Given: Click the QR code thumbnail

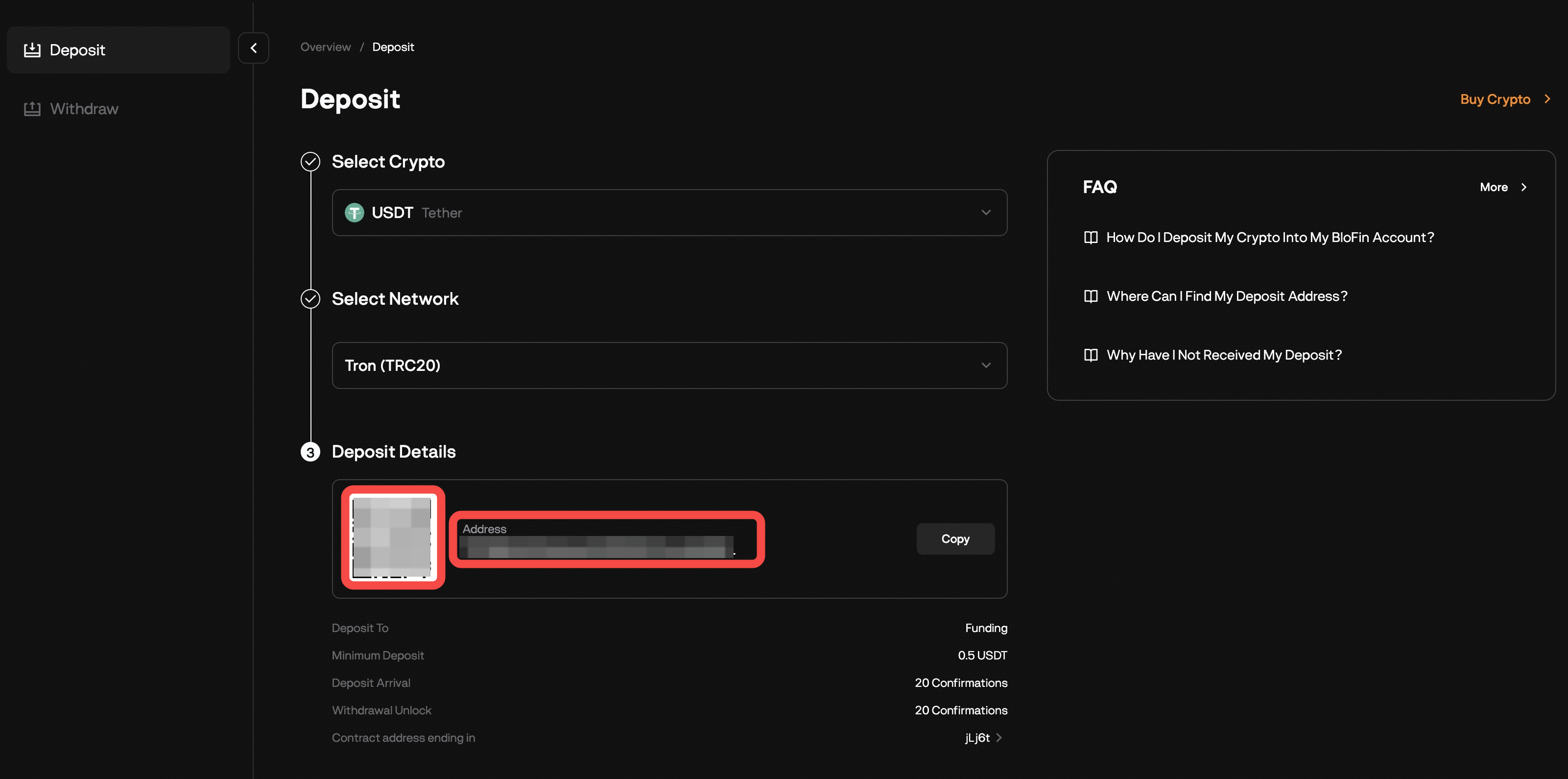Looking at the screenshot, I should coord(392,538).
